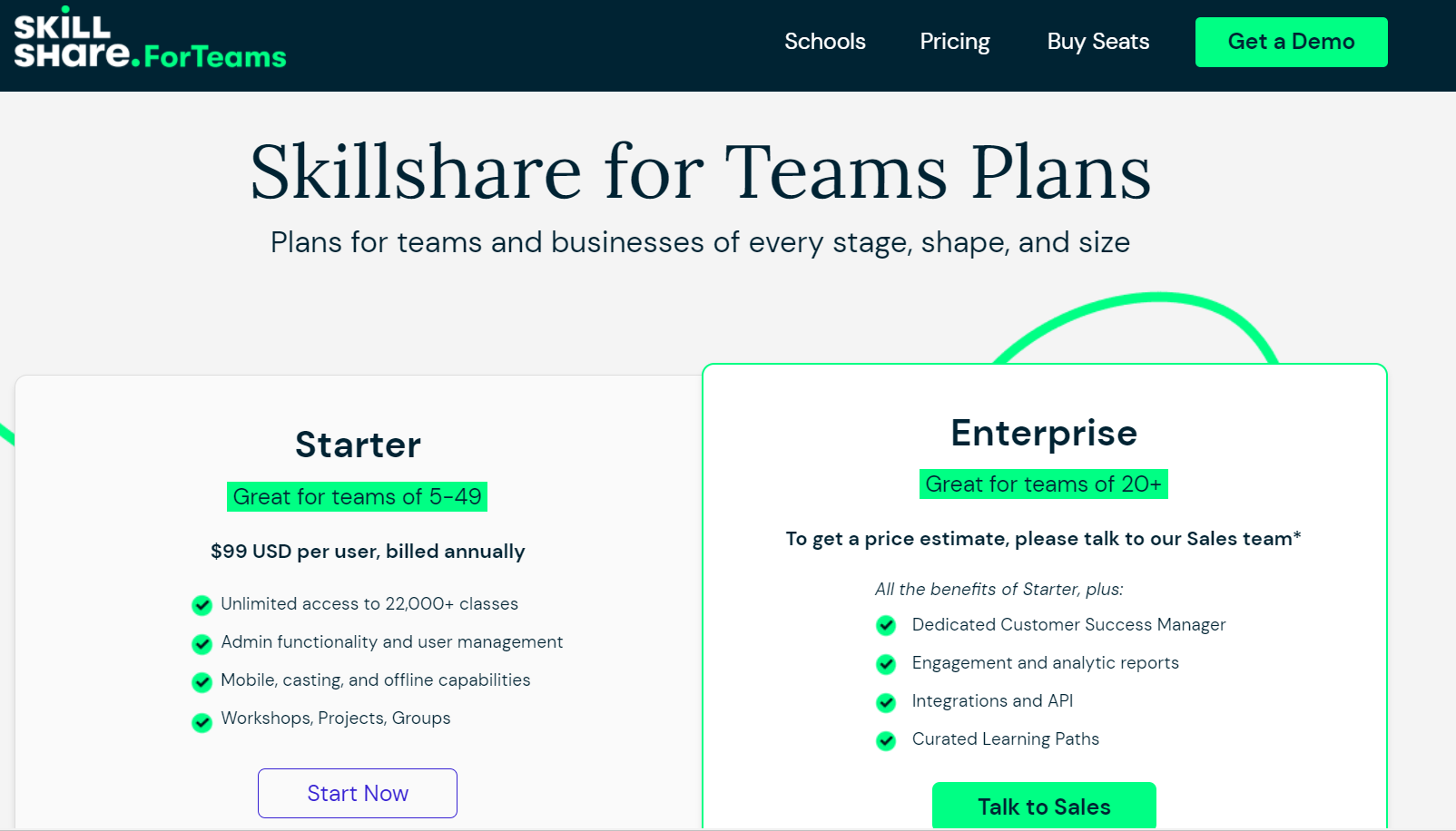Viewport: 1456px width, 831px height.
Task: Click the checkmark beside 'Admin functionality and user management'
Action: tap(202, 644)
